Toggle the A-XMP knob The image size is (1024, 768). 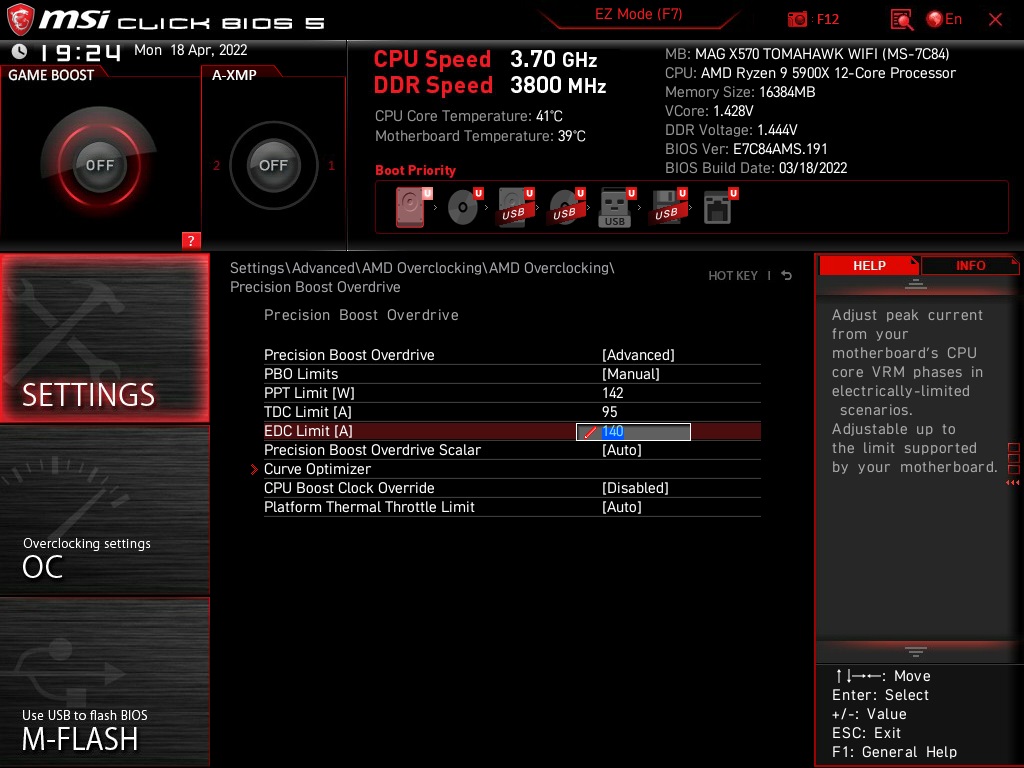pos(273,165)
